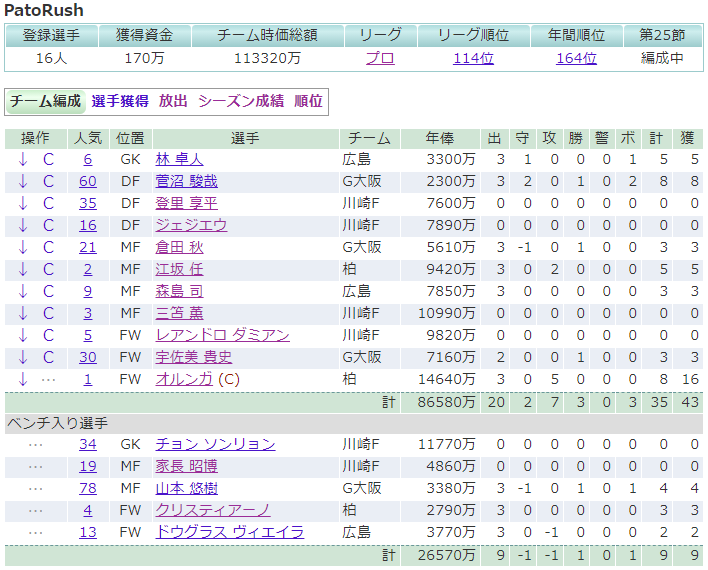Open the プロ league link
708x570 pixels.
[x=380, y=58]
